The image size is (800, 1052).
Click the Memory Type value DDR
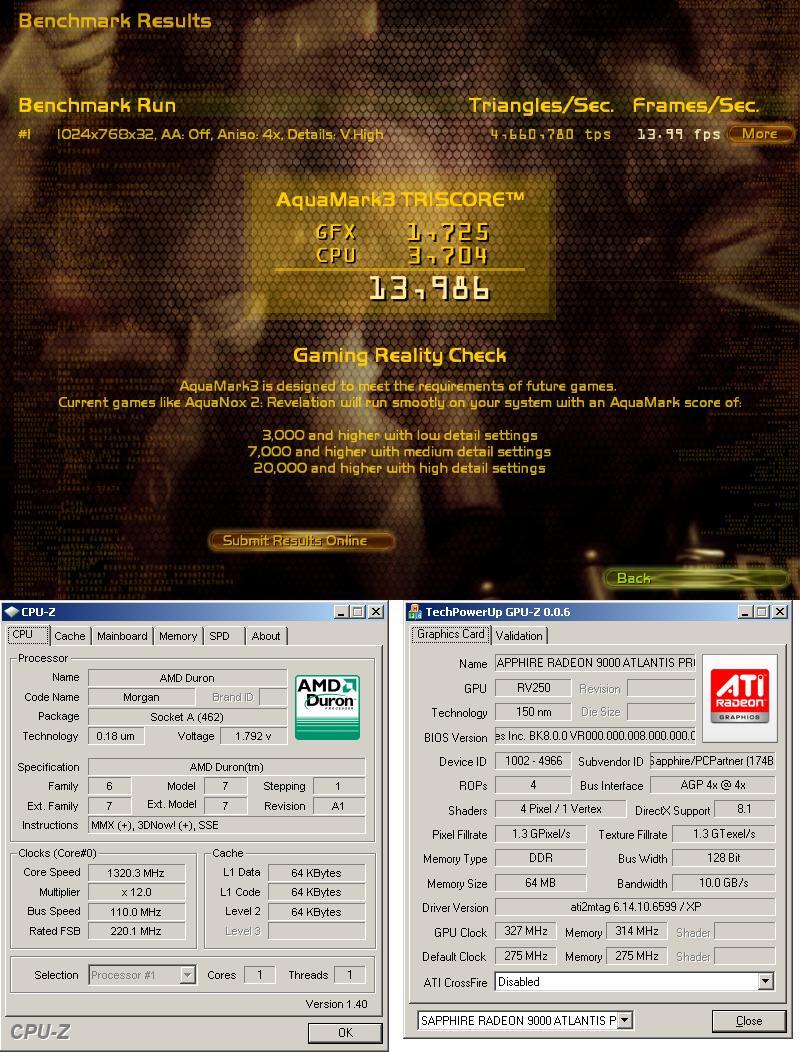540,858
